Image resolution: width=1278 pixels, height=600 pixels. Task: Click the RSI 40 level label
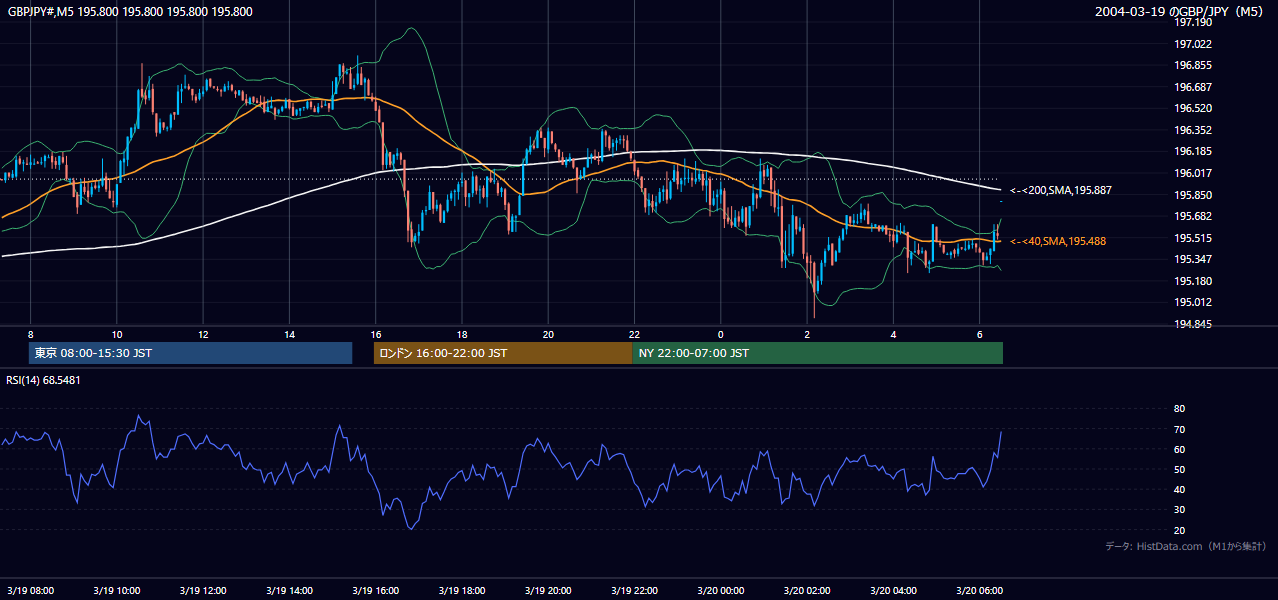(x=1179, y=489)
